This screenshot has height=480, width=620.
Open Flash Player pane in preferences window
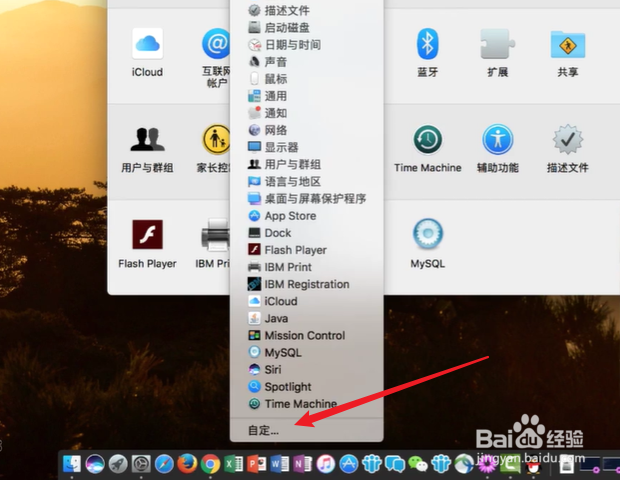point(147,234)
